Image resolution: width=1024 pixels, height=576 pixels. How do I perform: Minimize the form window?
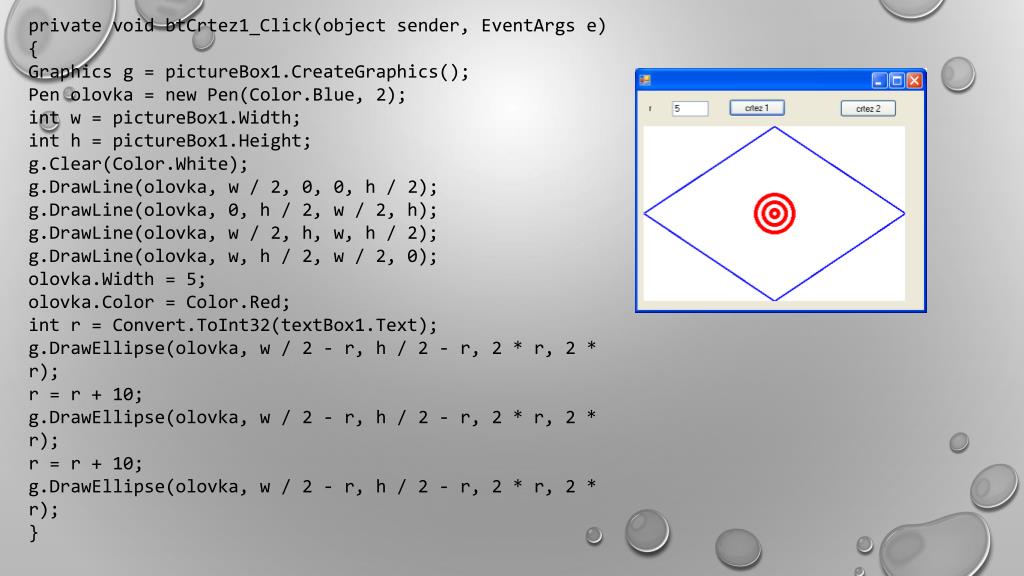click(880, 80)
